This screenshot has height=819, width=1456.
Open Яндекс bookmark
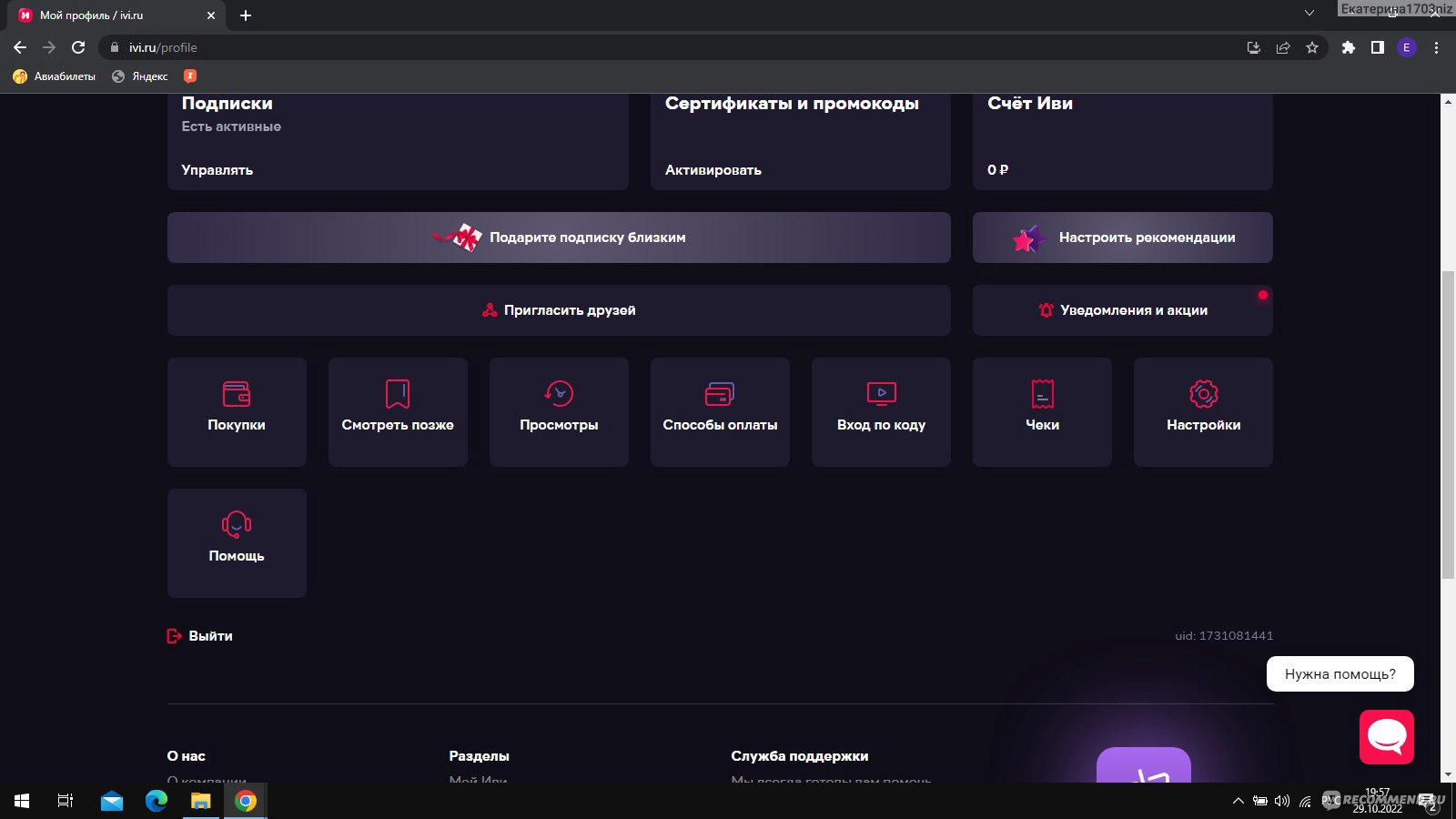click(140, 76)
